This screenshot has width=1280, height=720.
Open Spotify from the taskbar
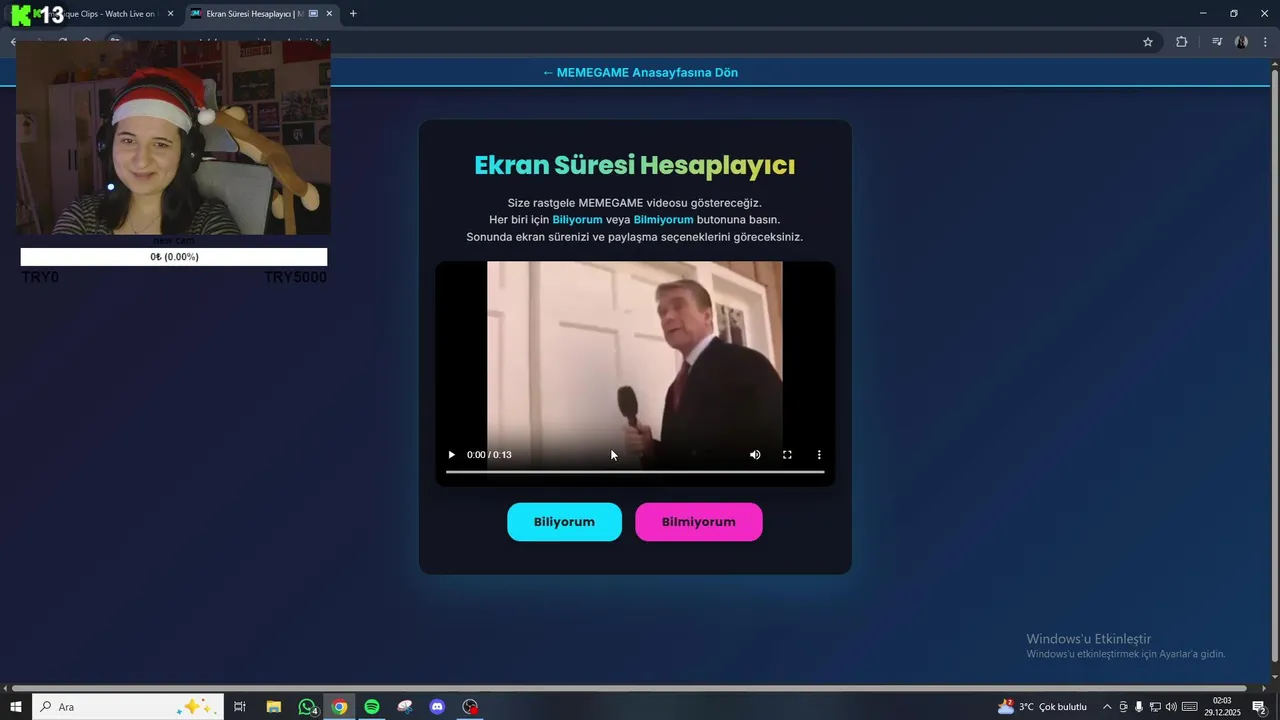coord(372,707)
